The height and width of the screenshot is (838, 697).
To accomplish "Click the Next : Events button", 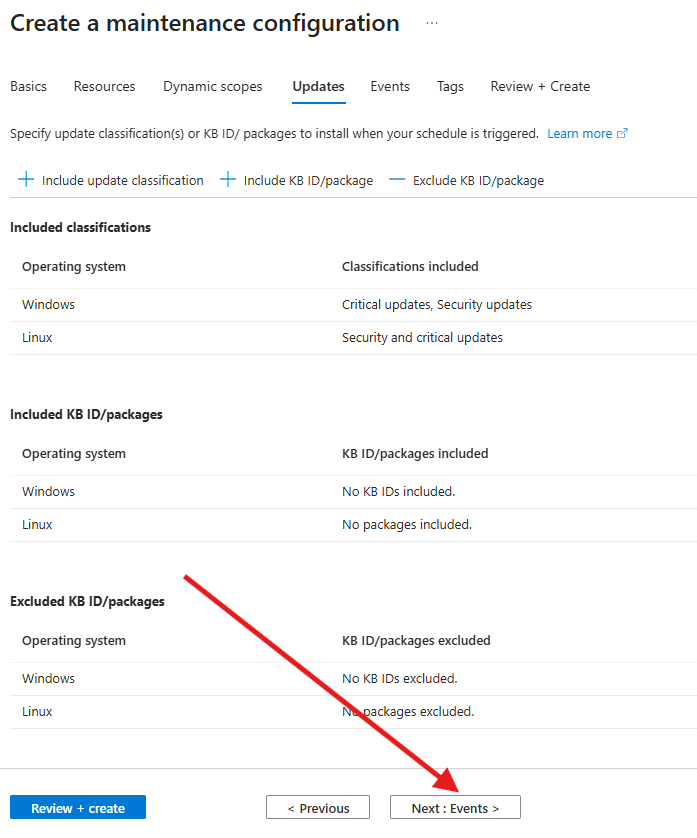I will point(455,808).
